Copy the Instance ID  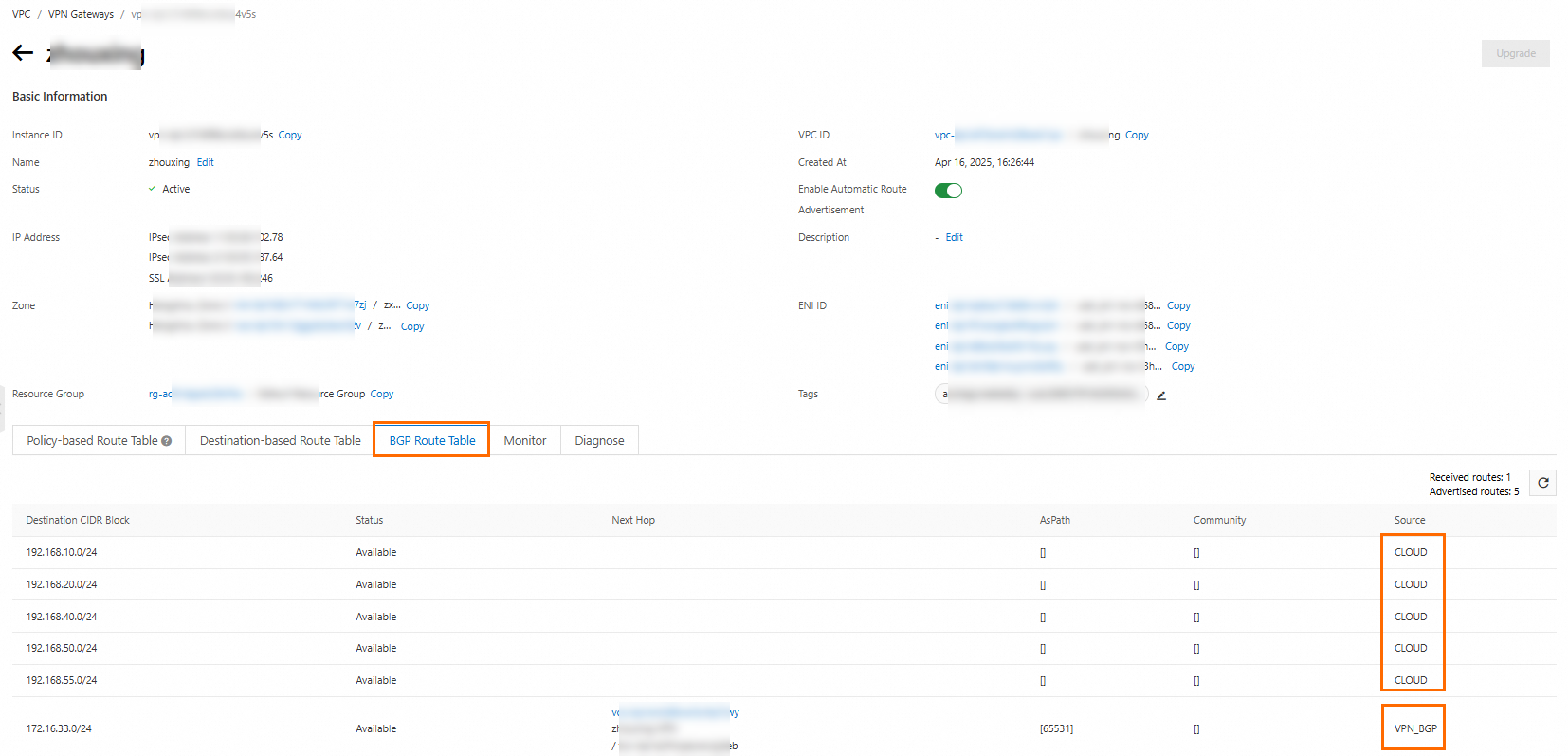(x=290, y=135)
